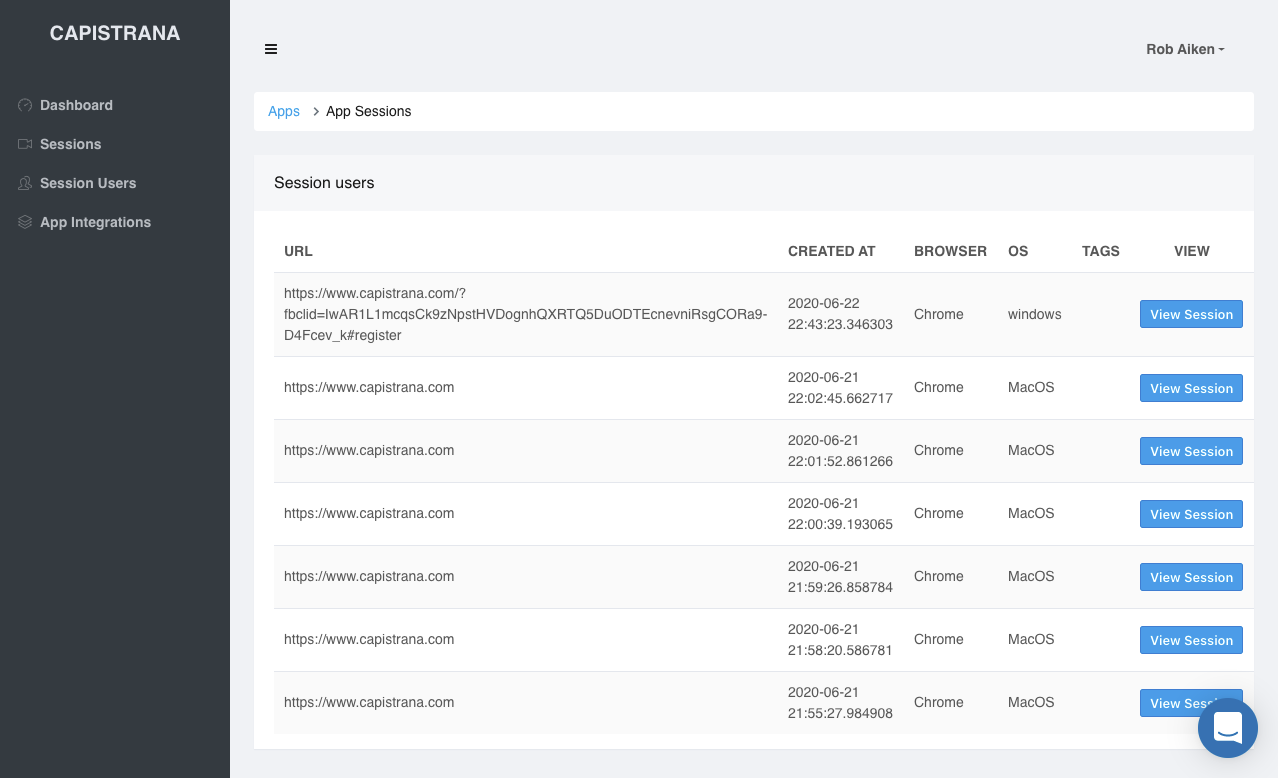Click the Session Users person icon
Viewport: 1278px width, 778px height.
click(x=25, y=183)
